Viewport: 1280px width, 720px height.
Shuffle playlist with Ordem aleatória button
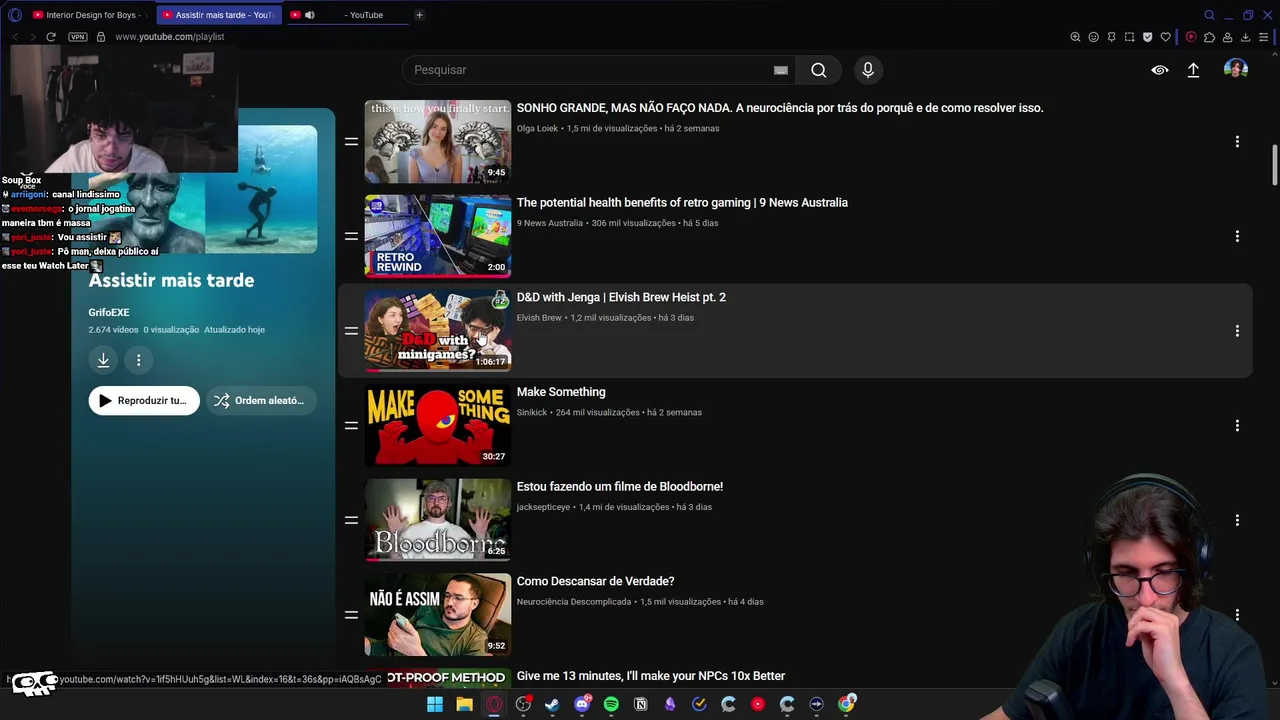click(260, 400)
